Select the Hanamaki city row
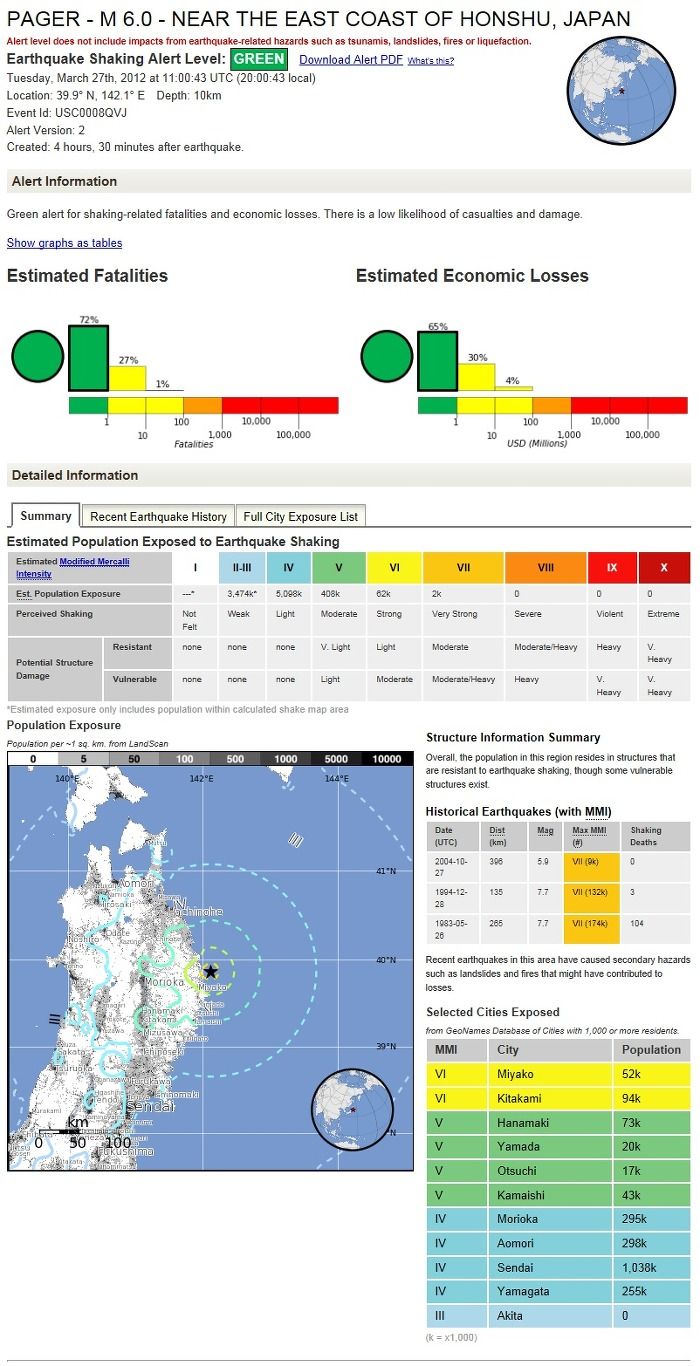This screenshot has height=1366, width=700. click(558, 1122)
